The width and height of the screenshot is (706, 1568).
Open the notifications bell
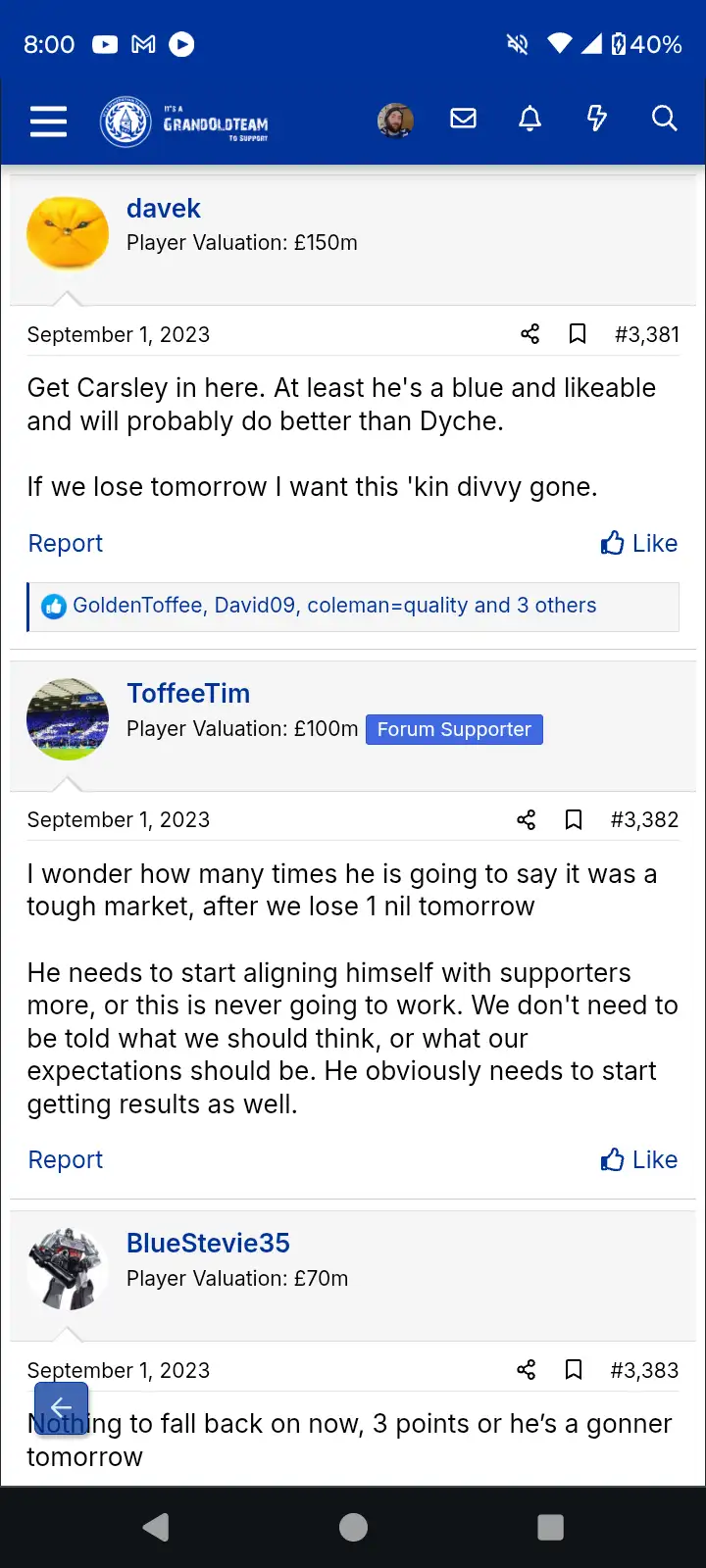pyautogui.click(x=529, y=120)
